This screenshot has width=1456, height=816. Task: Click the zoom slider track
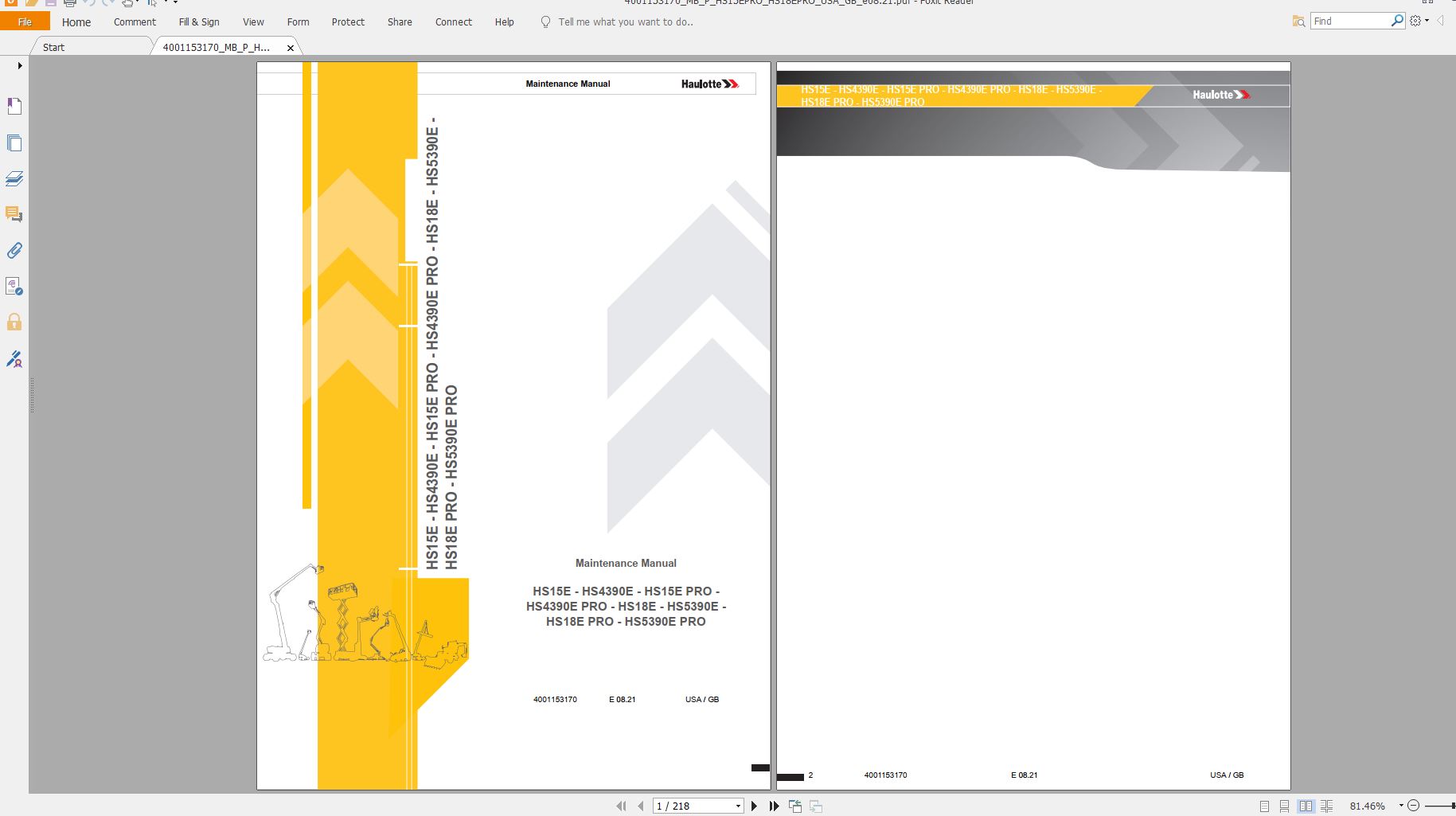click(x=1439, y=806)
